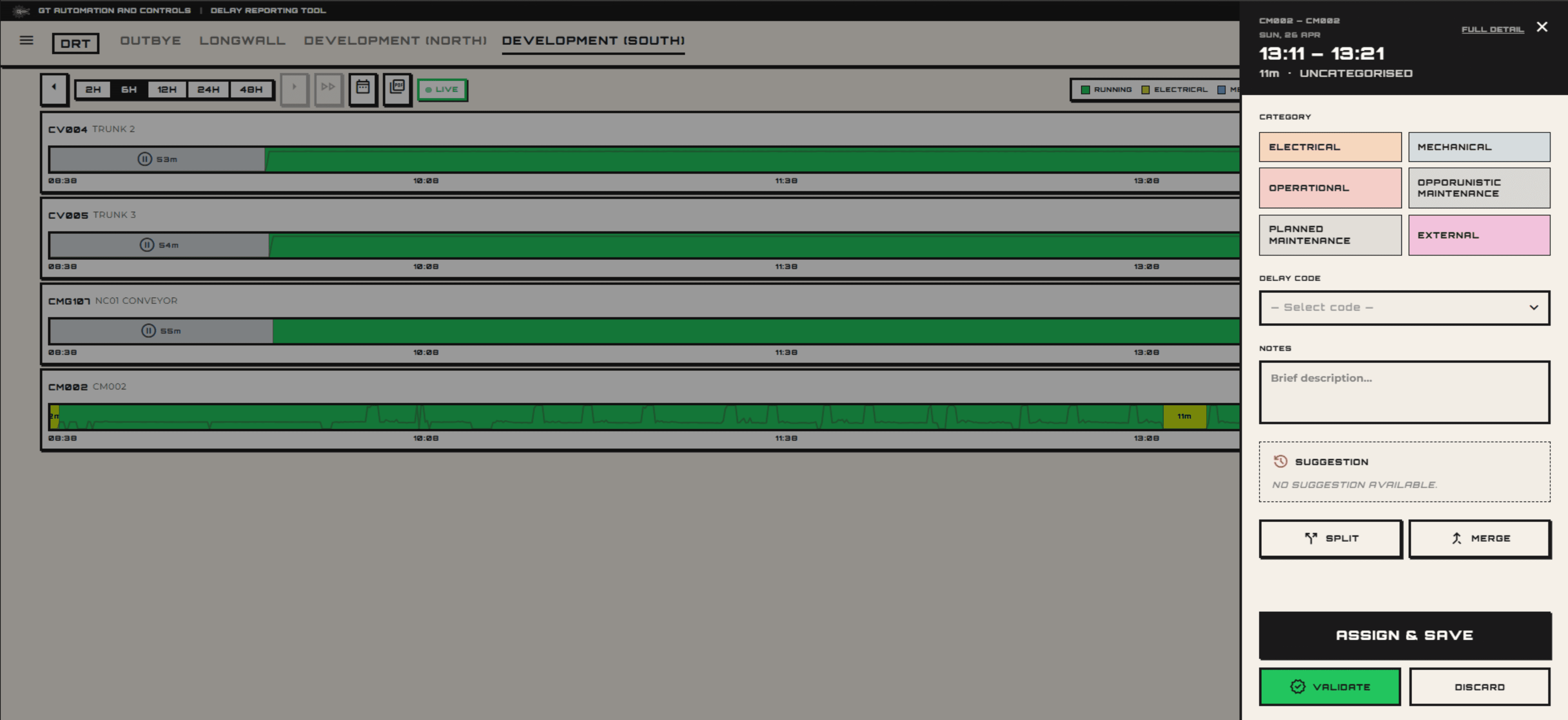Export report with the PDF icon

click(397, 89)
